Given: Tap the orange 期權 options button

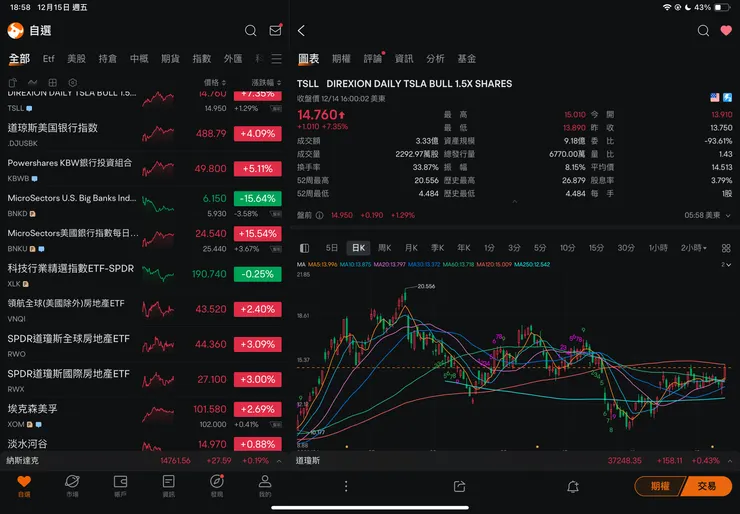Looking at the screenshot, I should 660,486.
